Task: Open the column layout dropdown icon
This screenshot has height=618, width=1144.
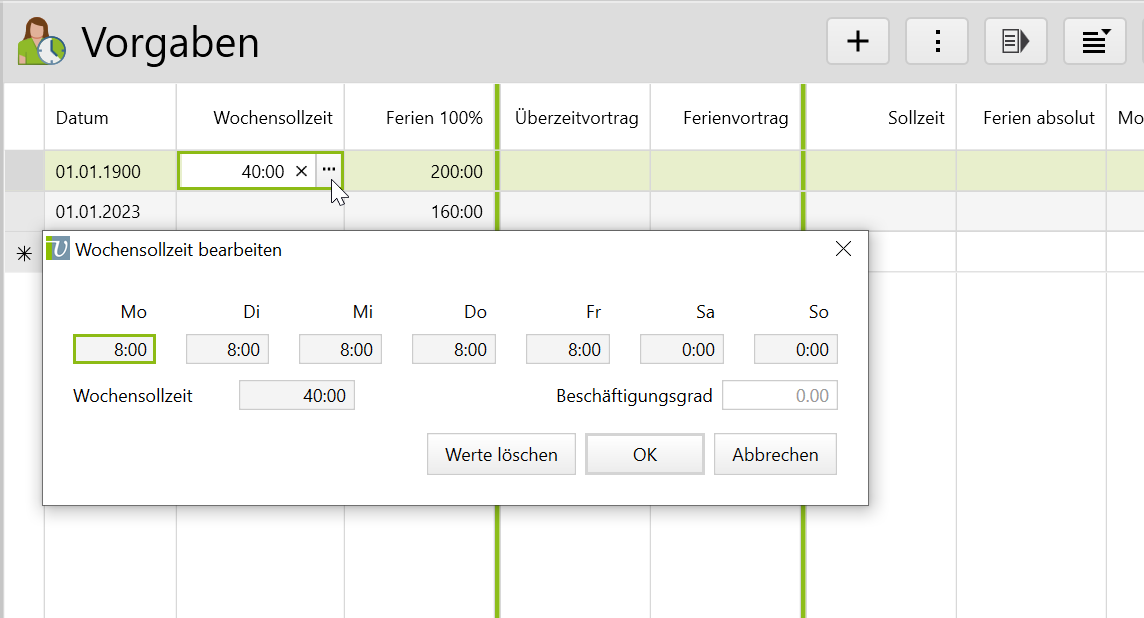Action: 1094,41
